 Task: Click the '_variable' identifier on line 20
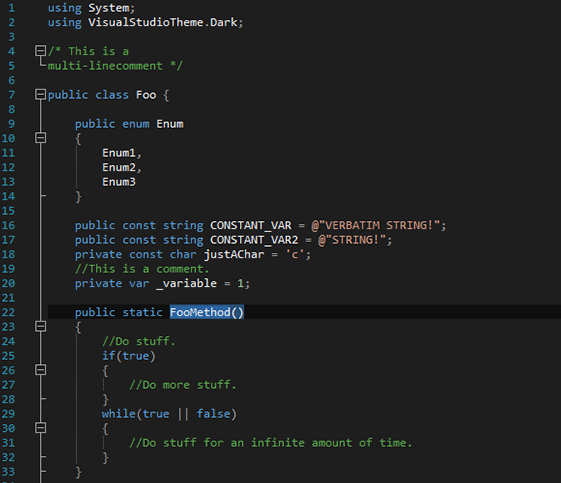click(187, 283)
